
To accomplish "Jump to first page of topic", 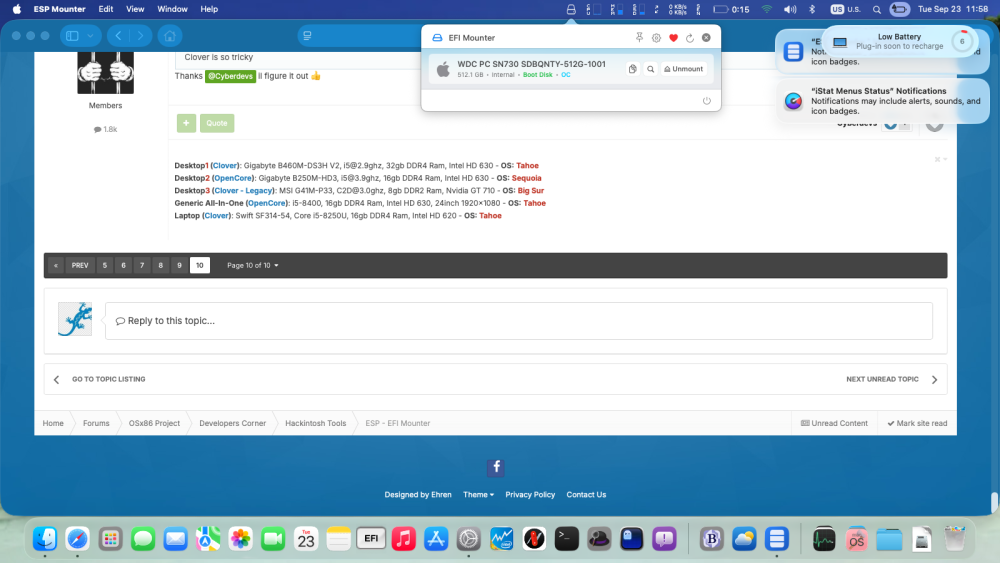I will pos(55,265).
